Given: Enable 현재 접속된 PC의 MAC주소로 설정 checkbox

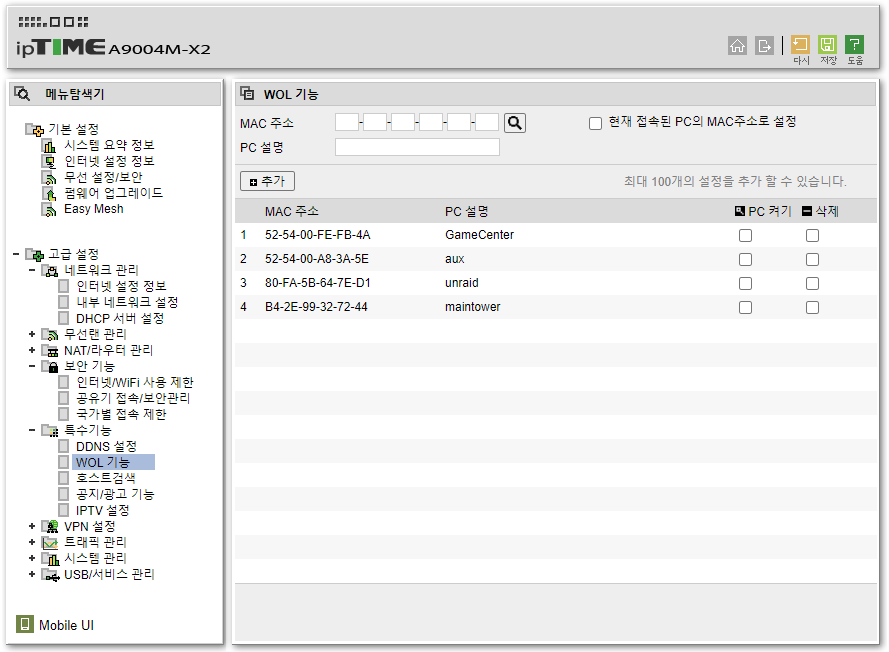Looking at the screenshot, I should (x=595, y=123).
